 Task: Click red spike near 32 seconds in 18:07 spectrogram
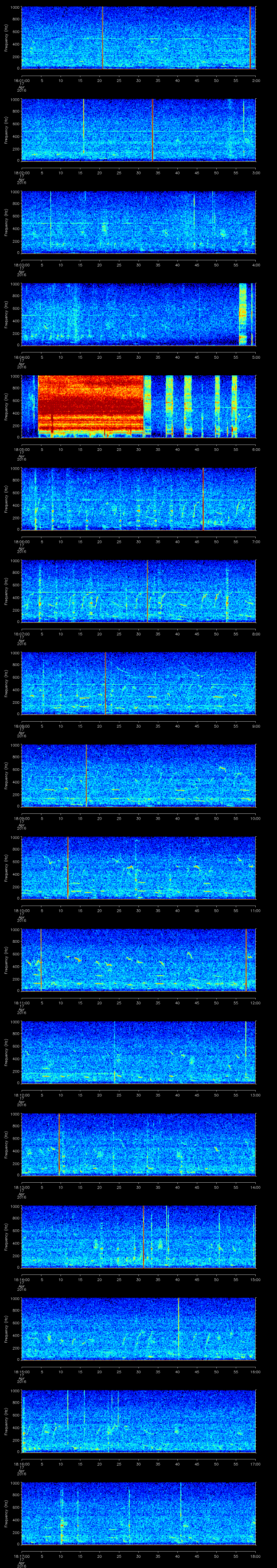click(x=147, y=591)
